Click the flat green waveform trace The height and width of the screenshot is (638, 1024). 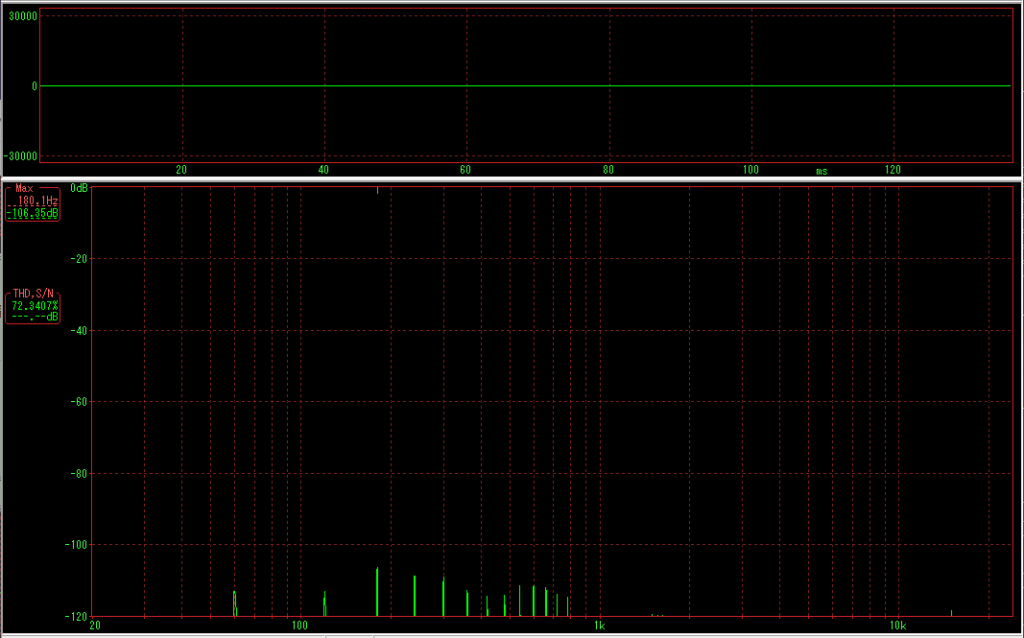526,86
